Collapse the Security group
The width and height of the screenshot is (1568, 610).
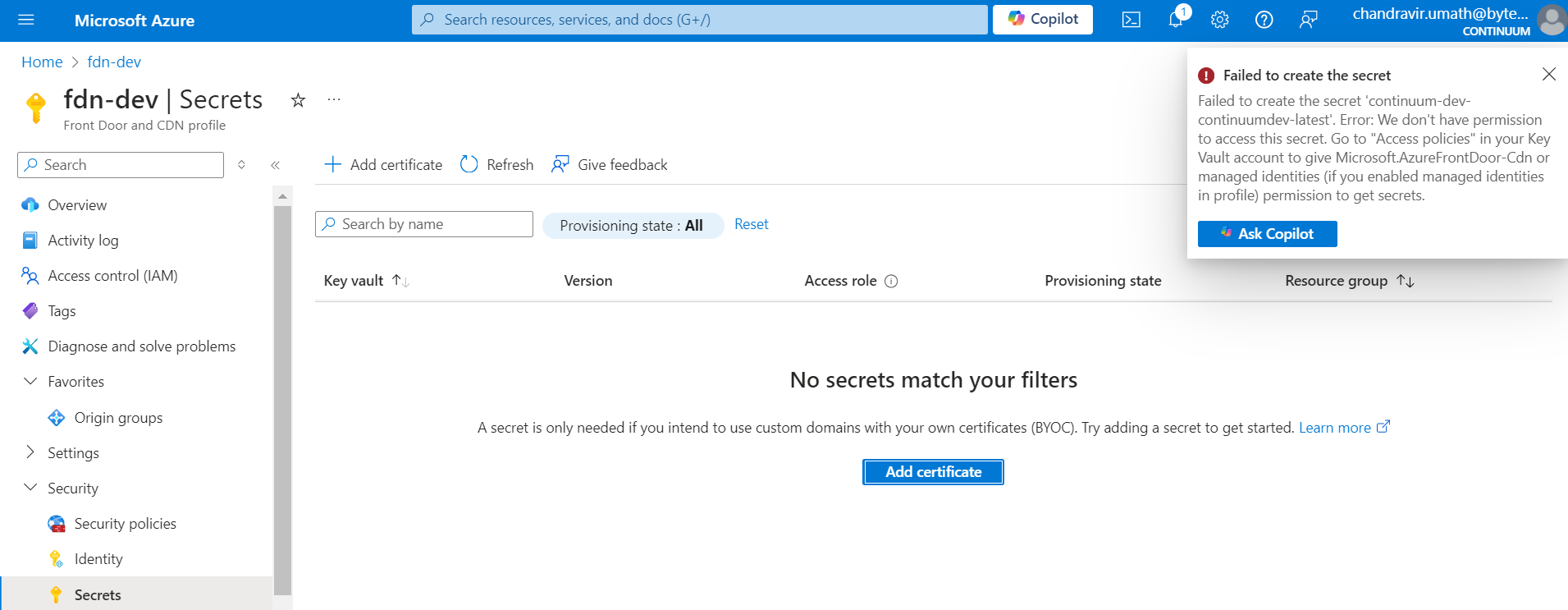click(30, 488)
